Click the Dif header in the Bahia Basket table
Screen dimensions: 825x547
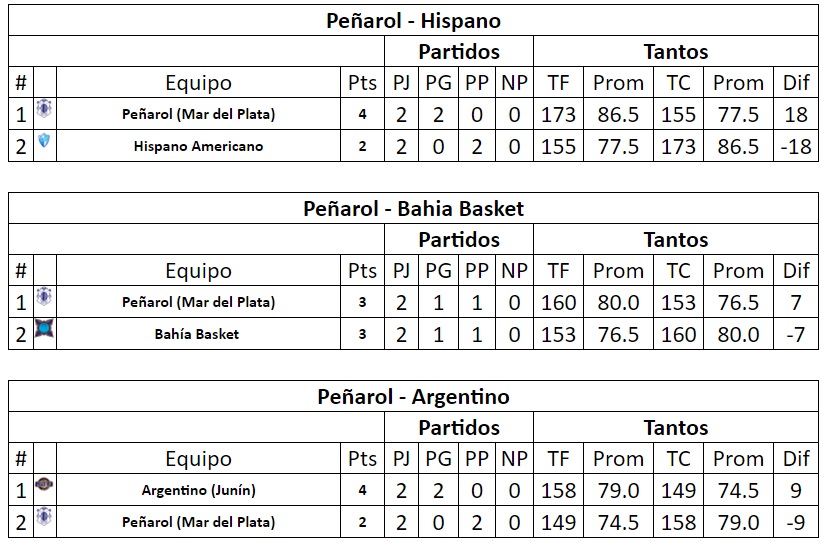[796, 271]
